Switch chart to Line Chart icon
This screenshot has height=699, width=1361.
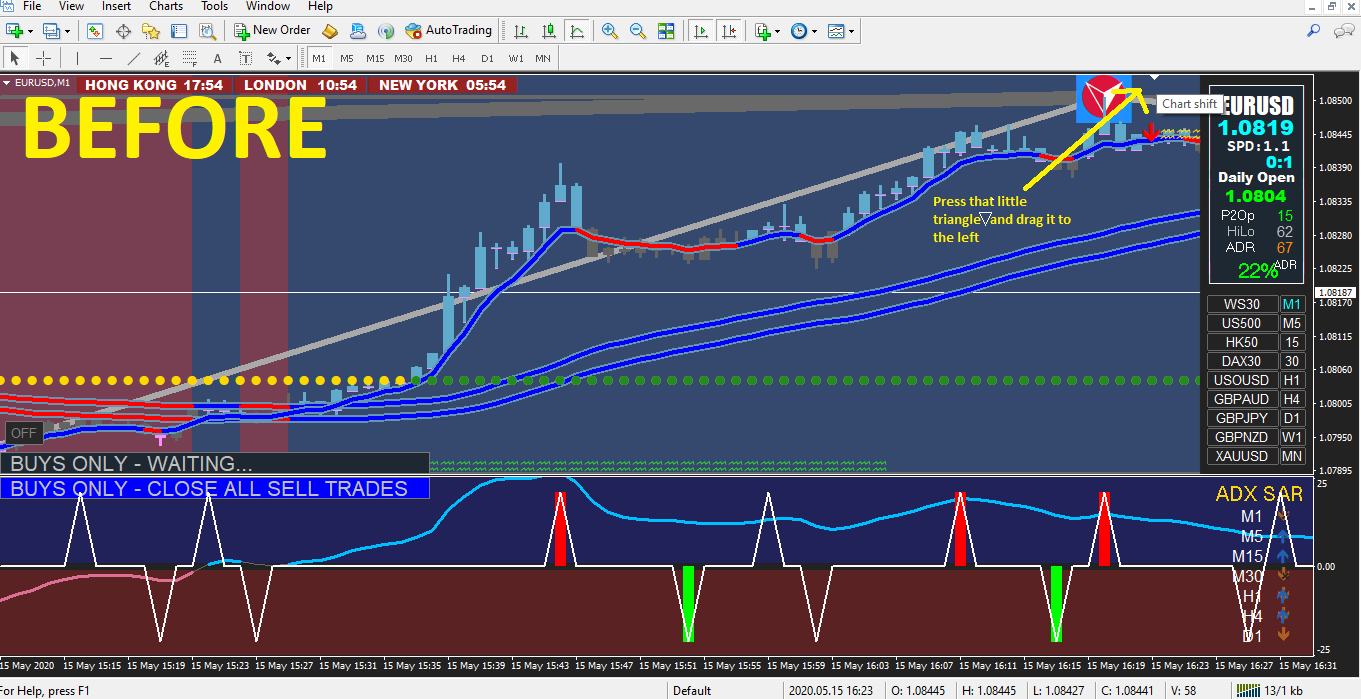point(576,31)
